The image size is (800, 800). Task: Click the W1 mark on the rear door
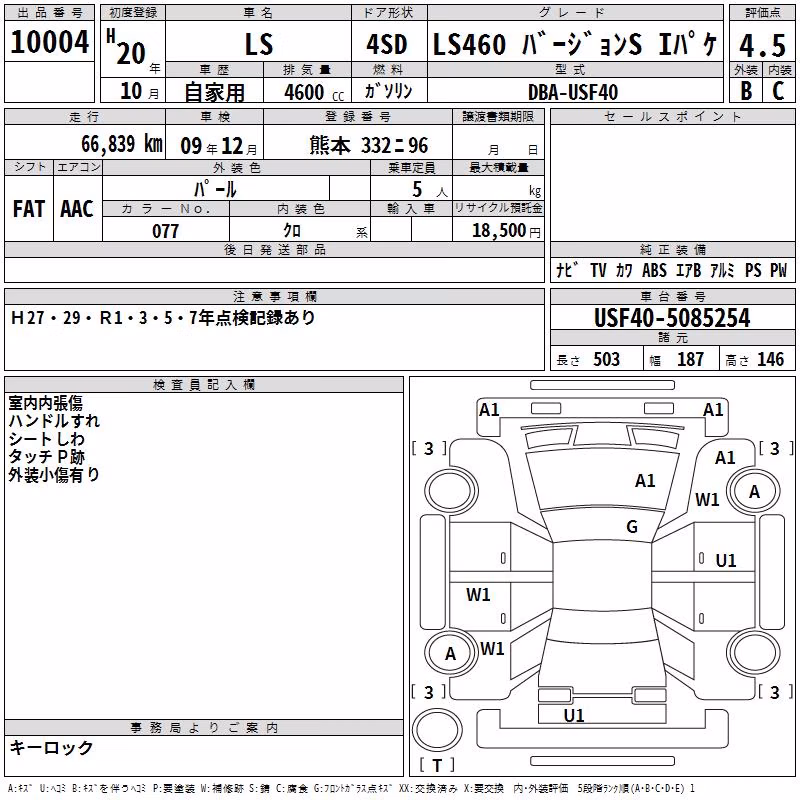pos(478,595)
